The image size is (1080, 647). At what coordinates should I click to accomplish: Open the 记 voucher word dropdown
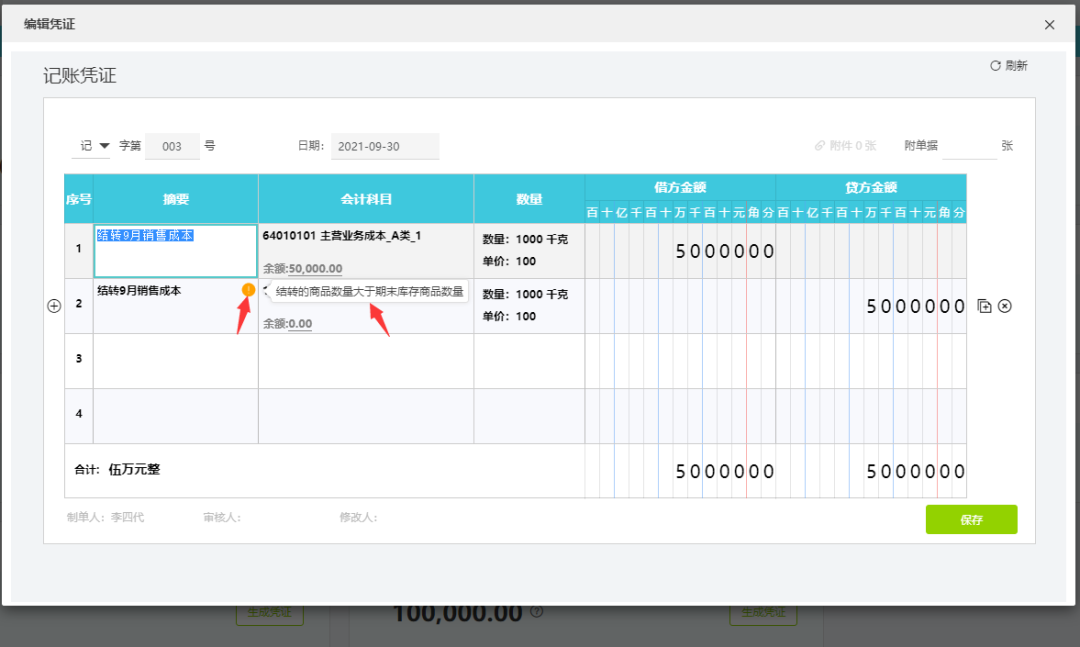click(92, 145)
